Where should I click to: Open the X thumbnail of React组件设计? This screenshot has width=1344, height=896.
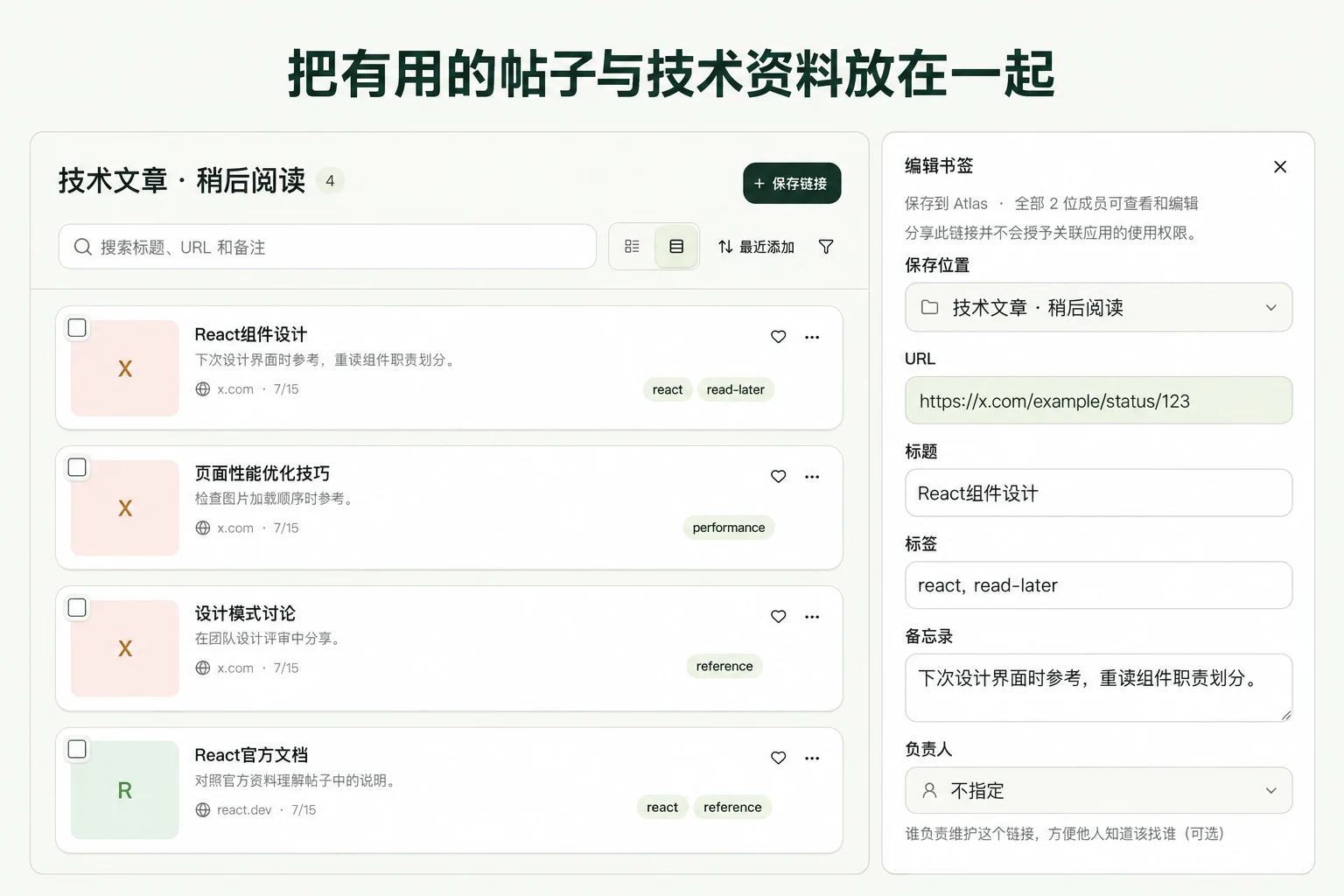(125, 368)
